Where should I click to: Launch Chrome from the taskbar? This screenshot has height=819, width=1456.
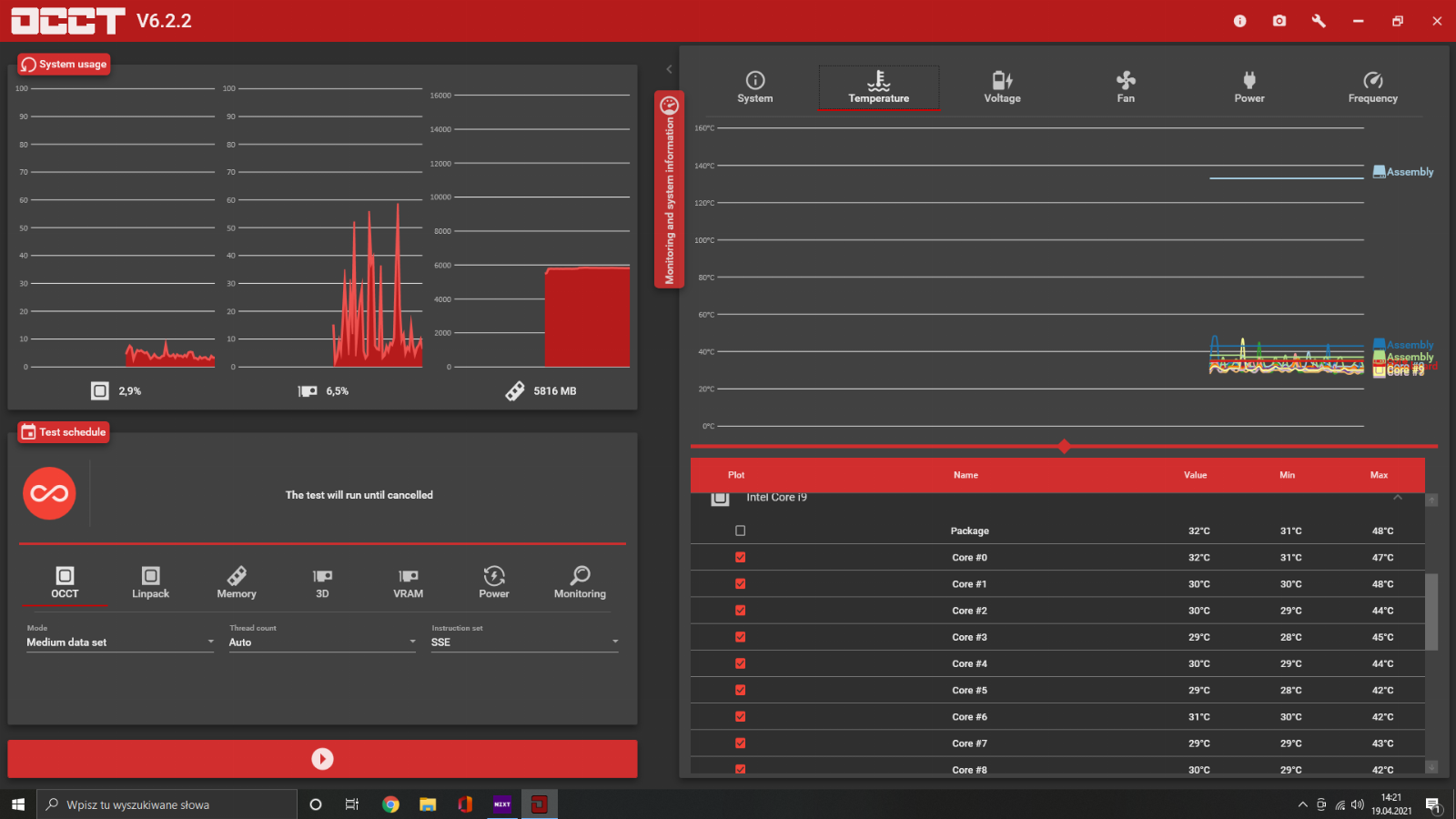coord(390,804)
